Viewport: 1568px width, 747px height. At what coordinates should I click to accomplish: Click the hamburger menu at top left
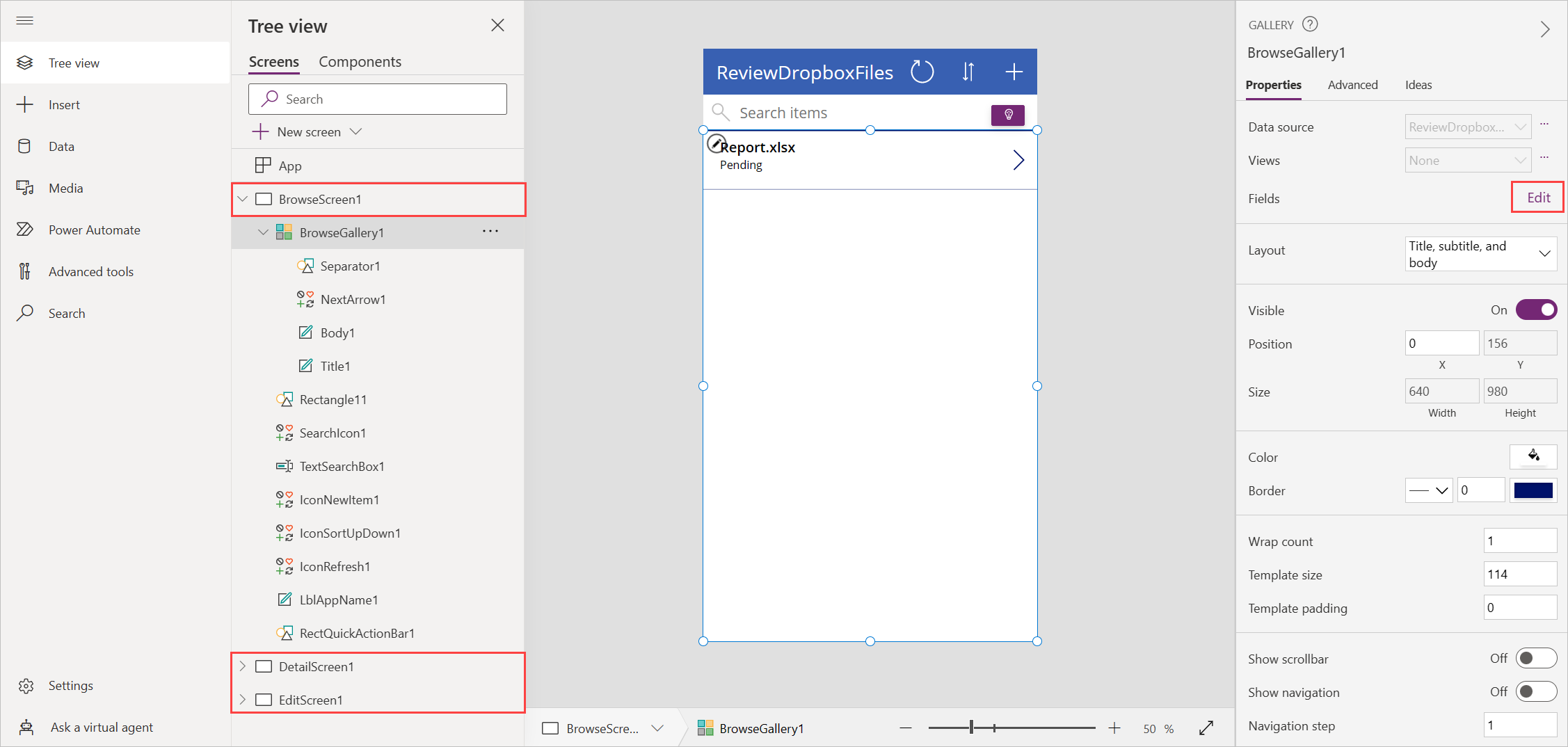pos(25,21)
